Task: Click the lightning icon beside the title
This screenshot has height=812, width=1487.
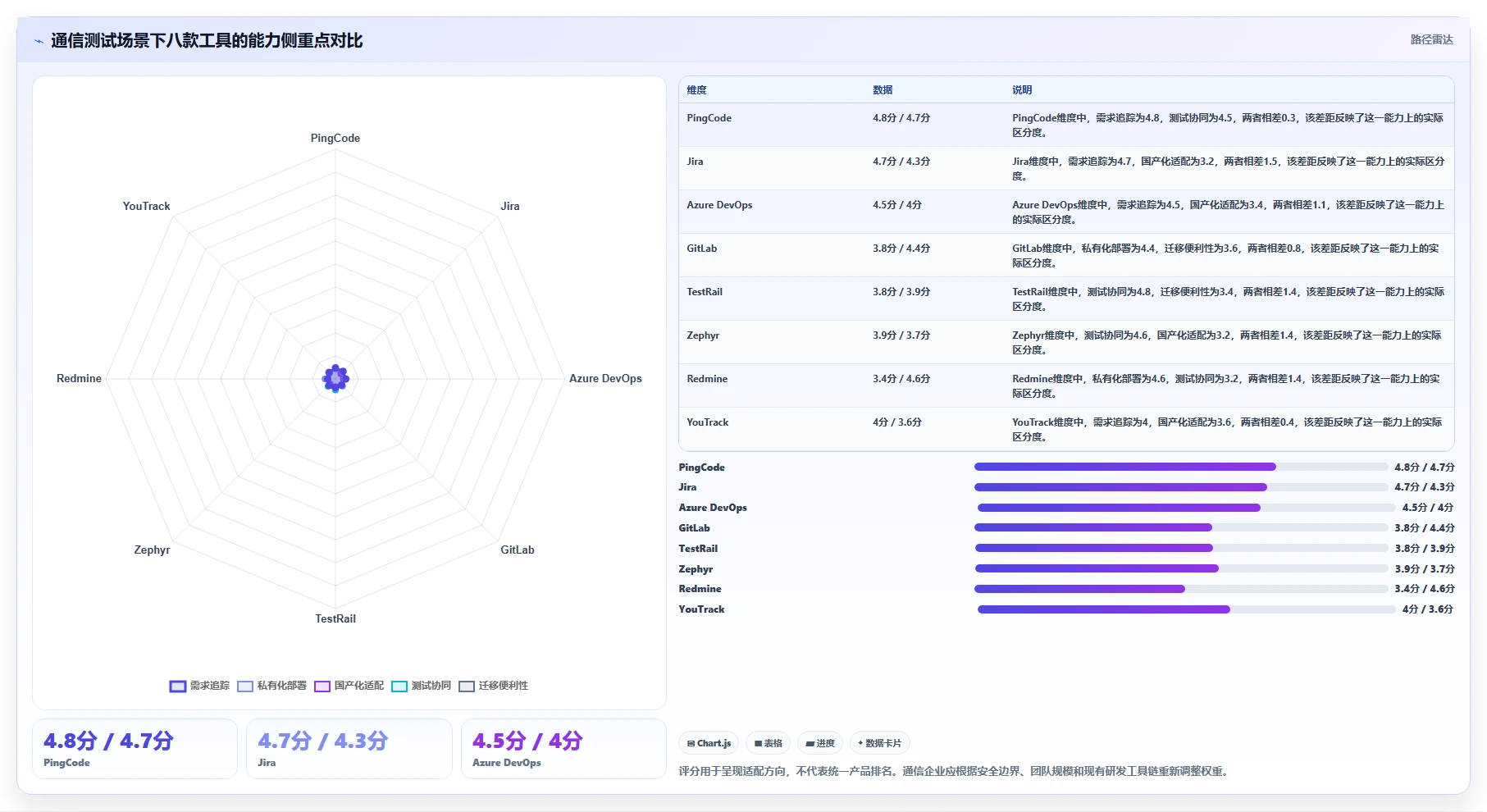Action: [x=39, y=41]
